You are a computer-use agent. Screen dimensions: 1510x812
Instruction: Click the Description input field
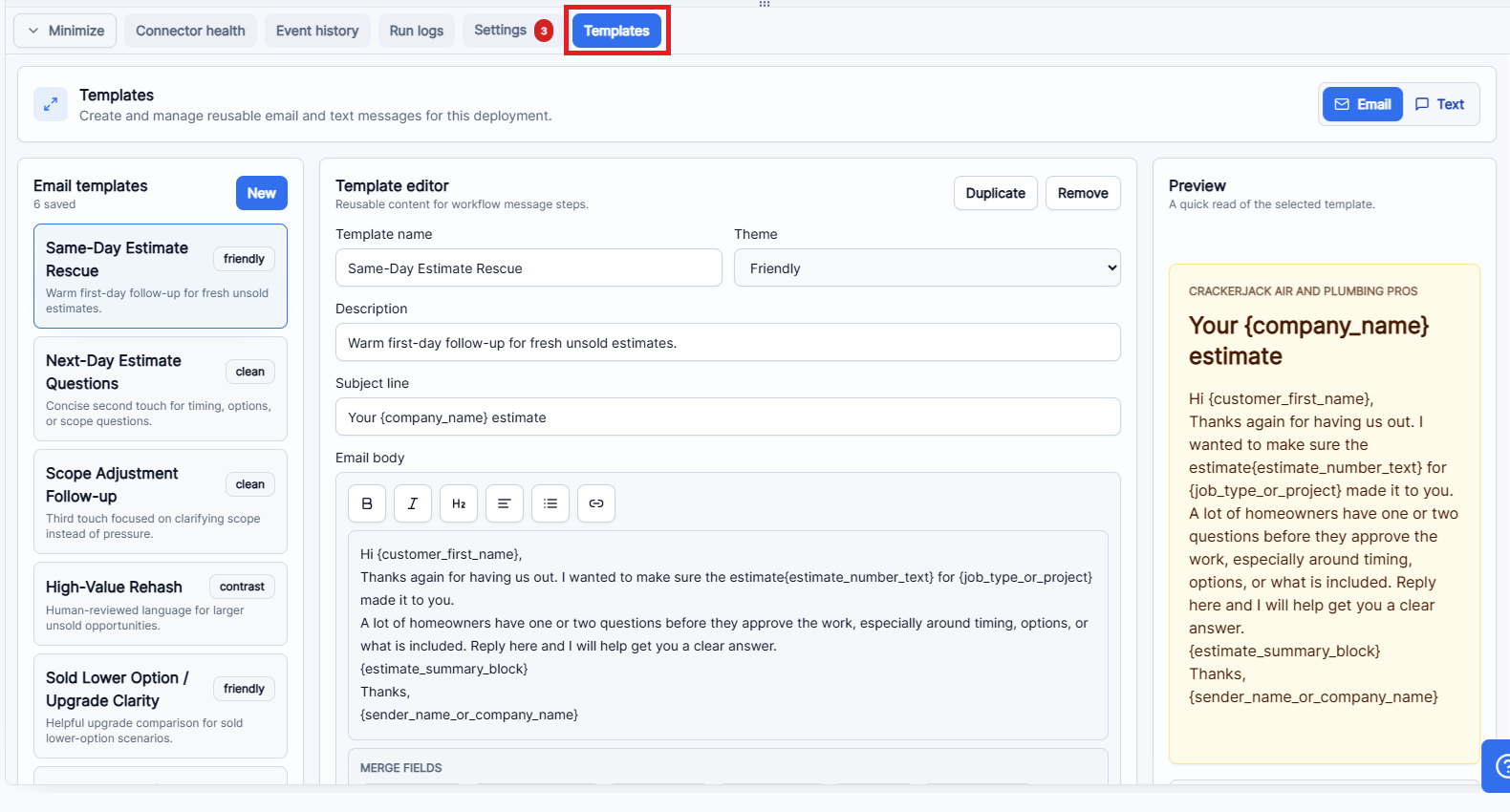pyautogui.click(x=728, y=342)
